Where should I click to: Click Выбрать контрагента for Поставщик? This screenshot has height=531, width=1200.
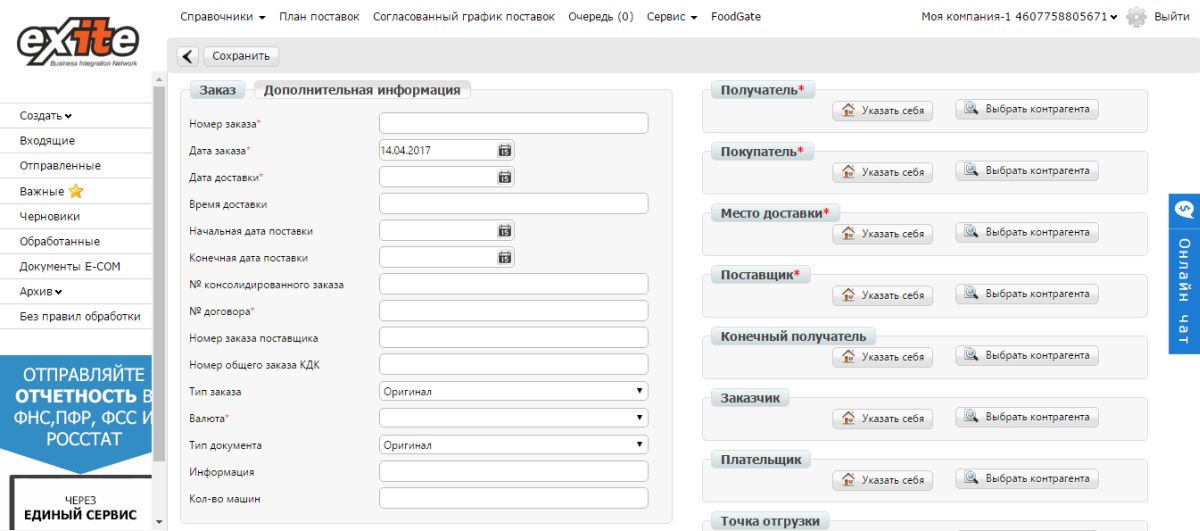[1027, 294]
